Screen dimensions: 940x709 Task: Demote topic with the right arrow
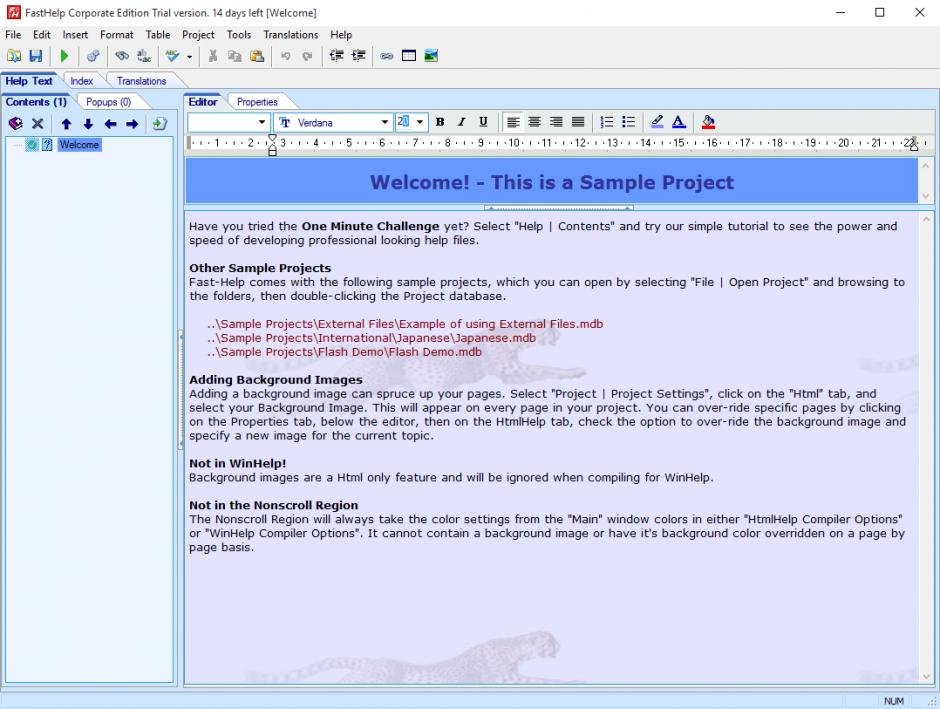pyautogui.click(x=132, y=124)
